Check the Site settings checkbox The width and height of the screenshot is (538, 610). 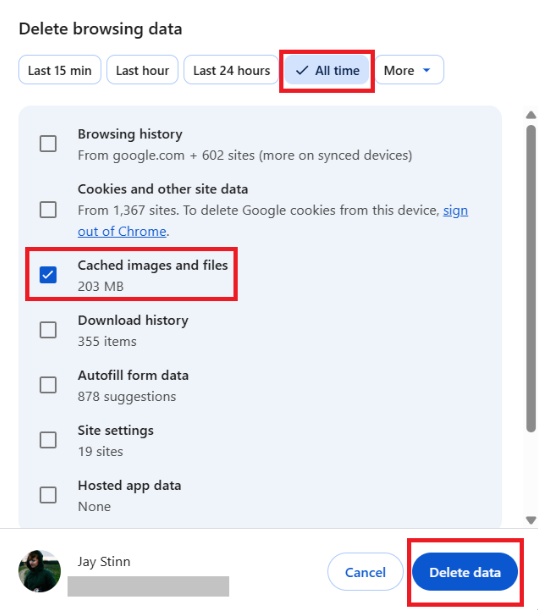48,440
